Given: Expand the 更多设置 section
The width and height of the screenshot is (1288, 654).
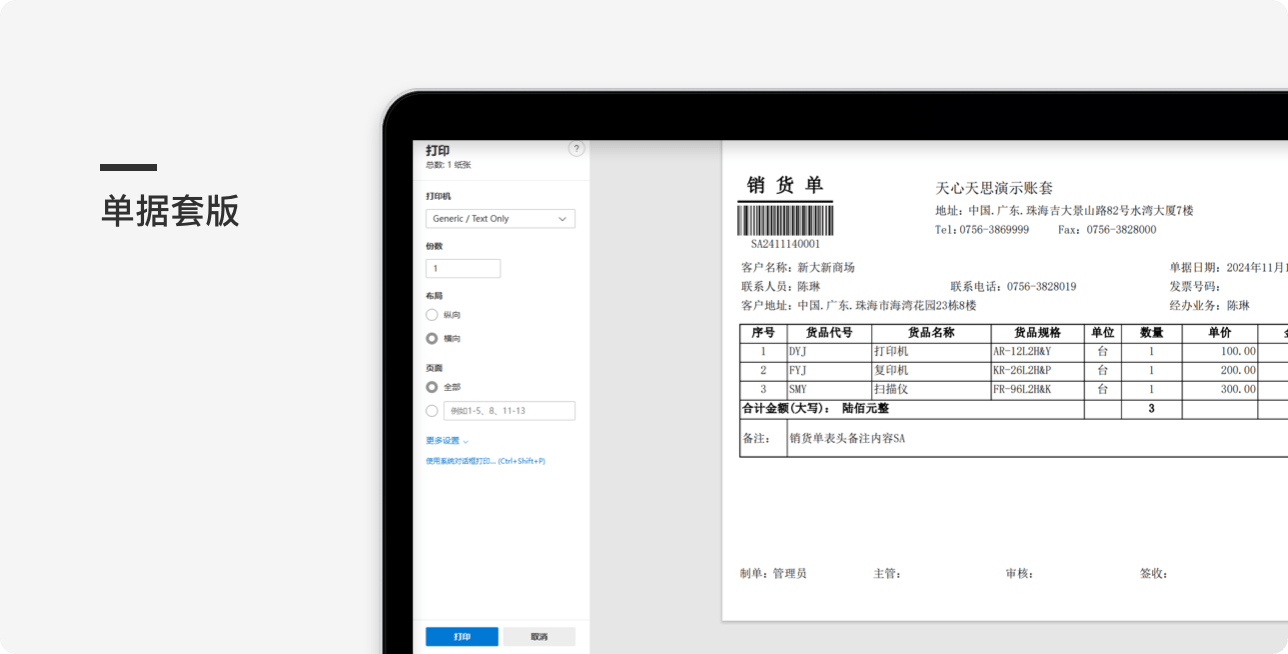Looking at the screenshot, I should 447,440.
